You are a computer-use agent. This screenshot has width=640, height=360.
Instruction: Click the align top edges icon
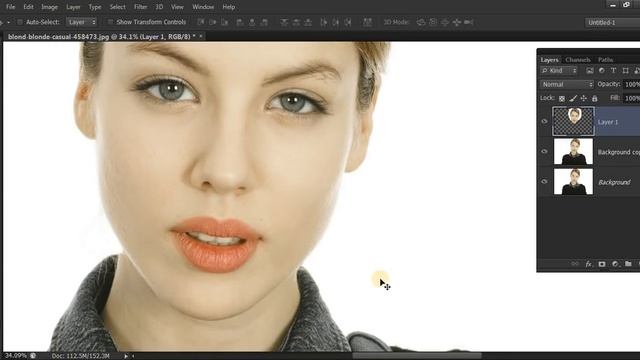[201, 22]
